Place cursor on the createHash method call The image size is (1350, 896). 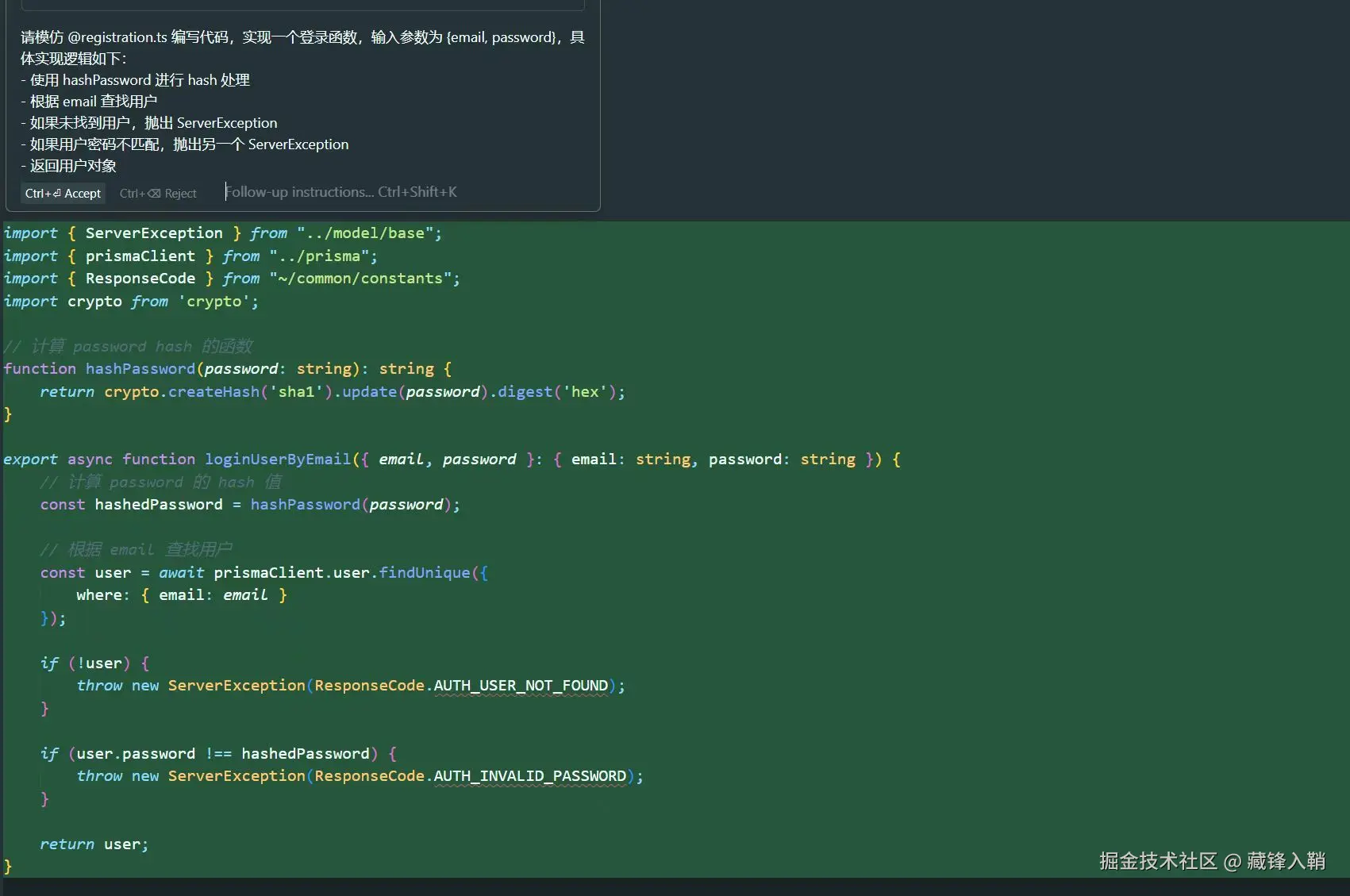pos(213,391)
